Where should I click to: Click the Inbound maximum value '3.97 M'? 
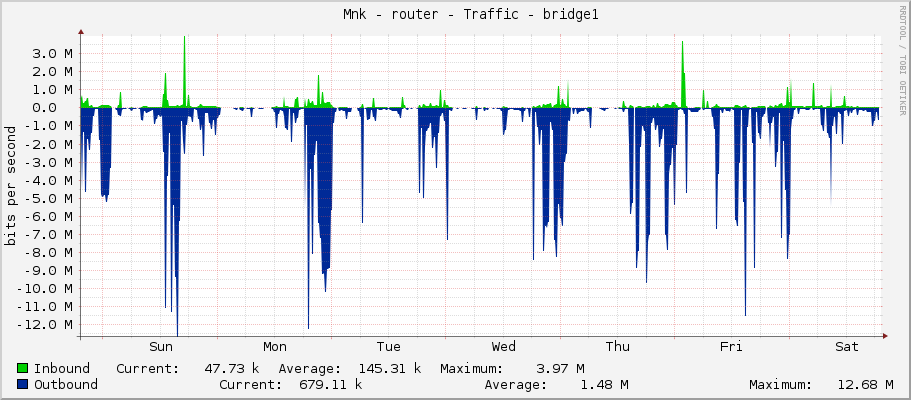pos(559,368)
